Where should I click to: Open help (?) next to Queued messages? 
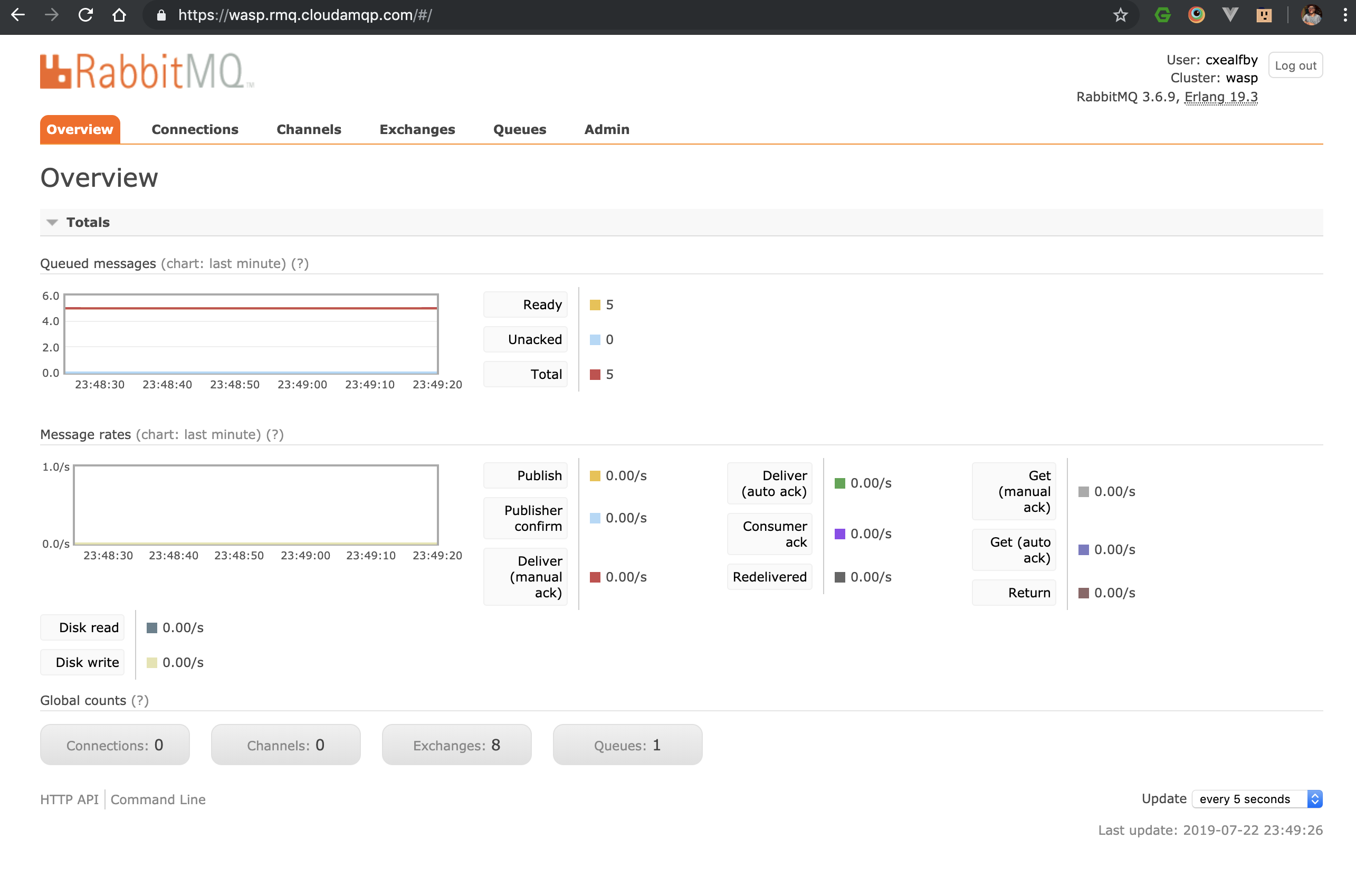300,263
